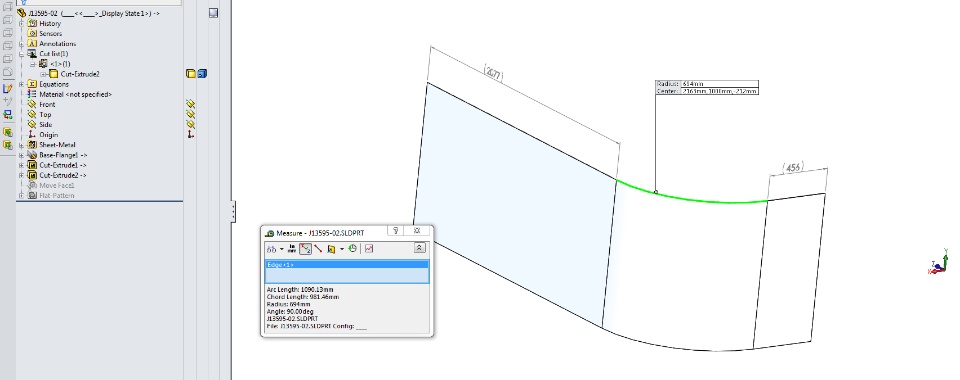The width and height of the screenshot is (960, 380).
Task: Close the Measure dialog
Action: point(417,231)
